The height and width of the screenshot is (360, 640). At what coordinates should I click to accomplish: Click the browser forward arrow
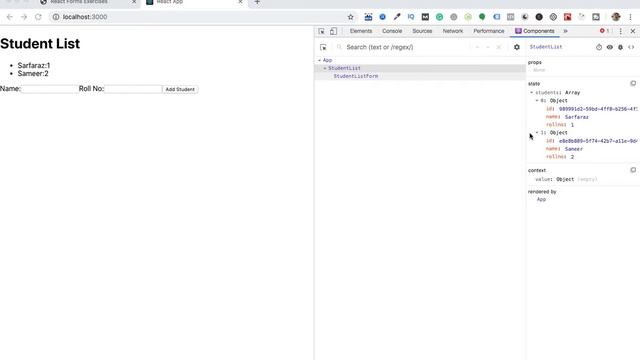(x=24, y=17)
